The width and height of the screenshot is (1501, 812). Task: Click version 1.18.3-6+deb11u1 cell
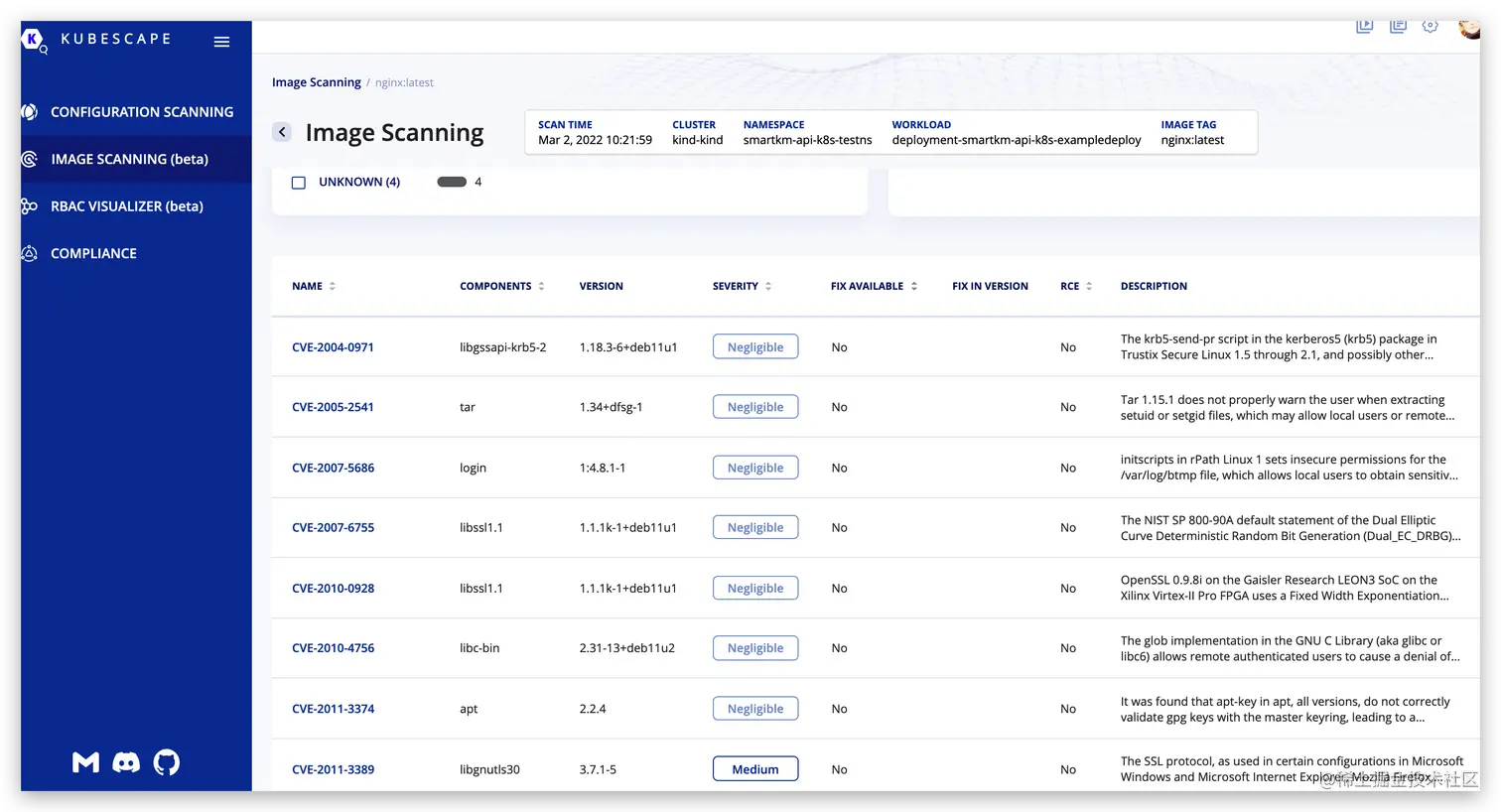coord(628,347)
